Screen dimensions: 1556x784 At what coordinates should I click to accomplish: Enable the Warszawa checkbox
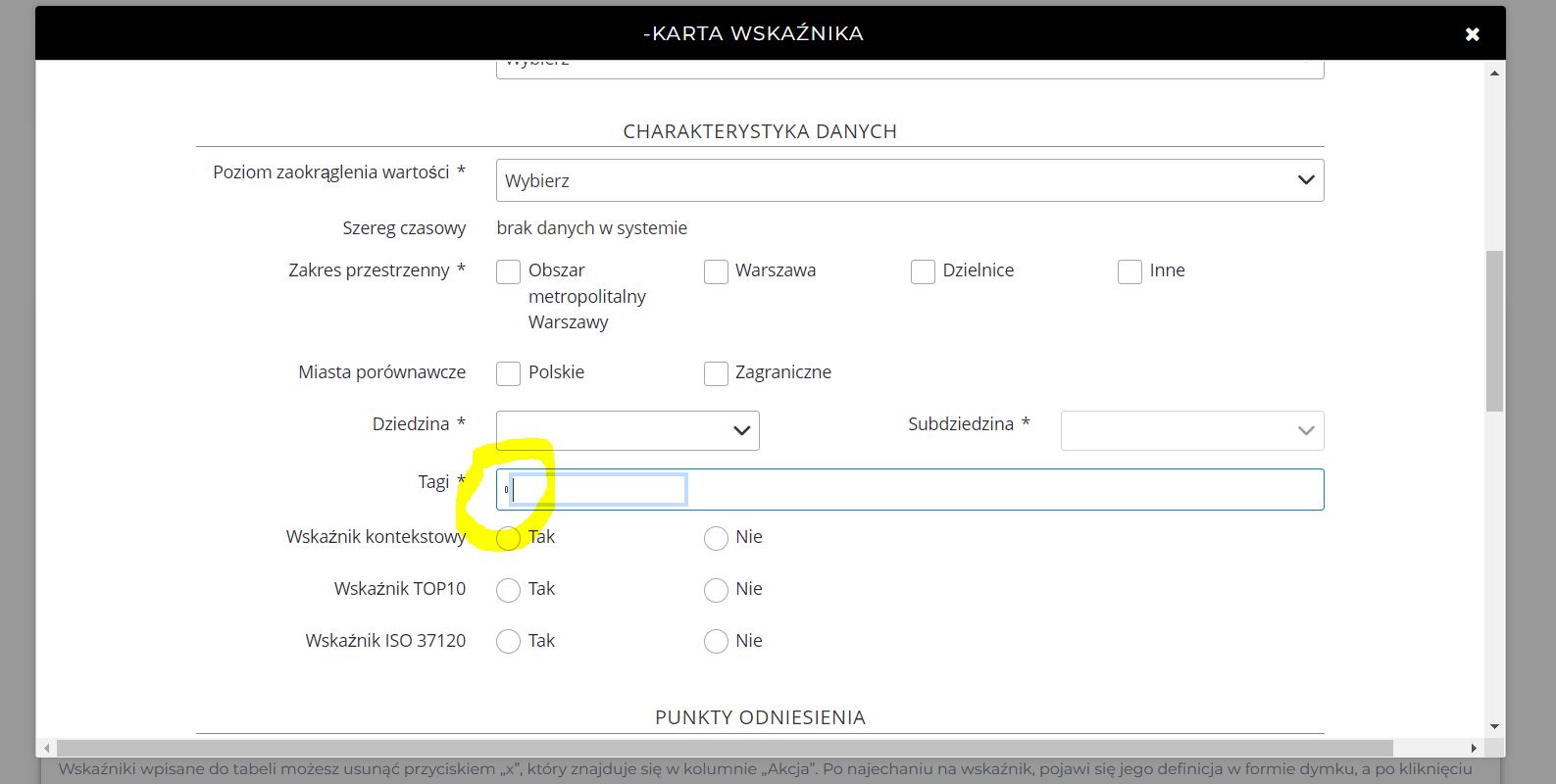coord(716,271)
